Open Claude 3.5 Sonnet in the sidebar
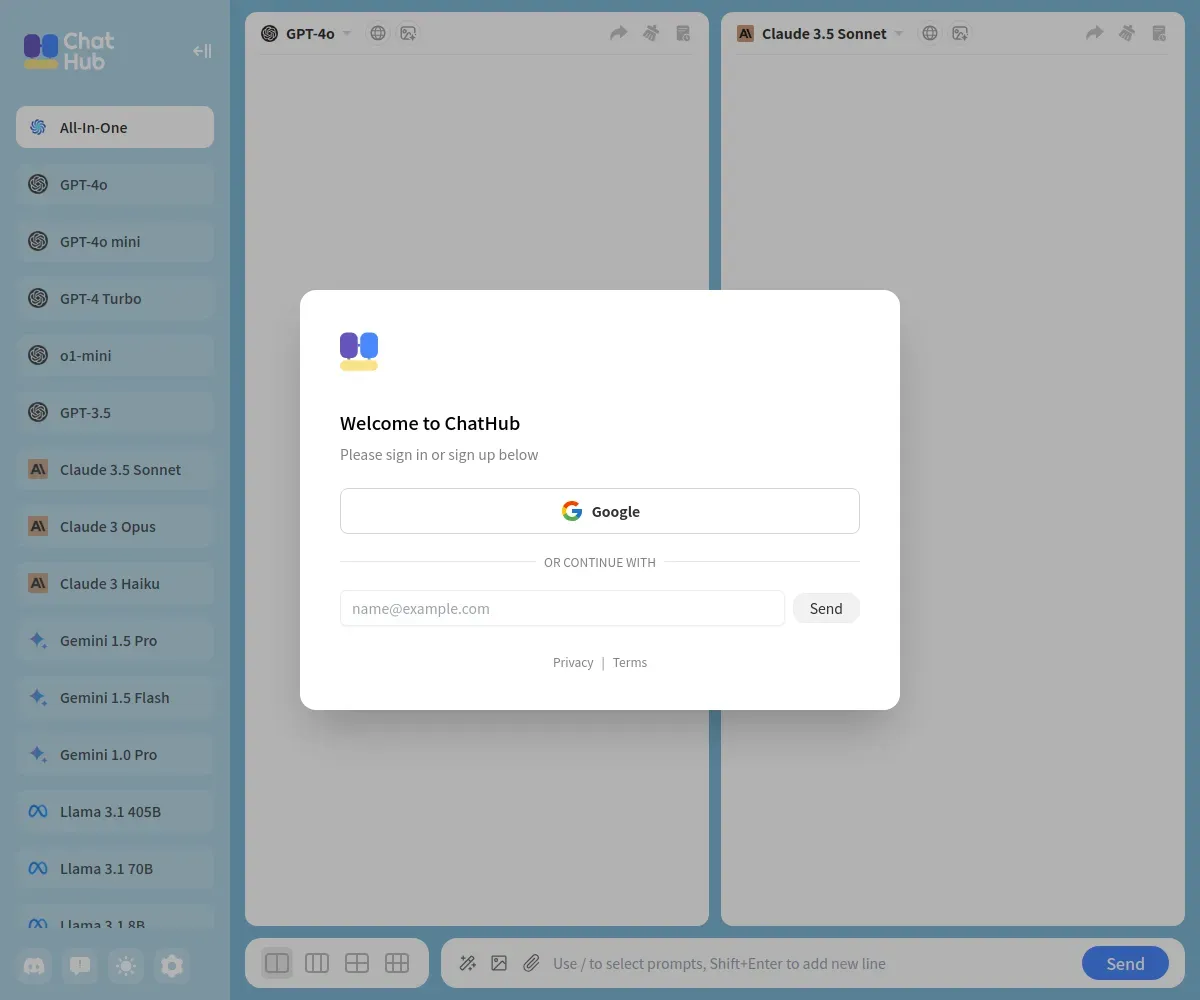The width and height of the screenshot is (1200, 1000). click(x=115, y=469)
